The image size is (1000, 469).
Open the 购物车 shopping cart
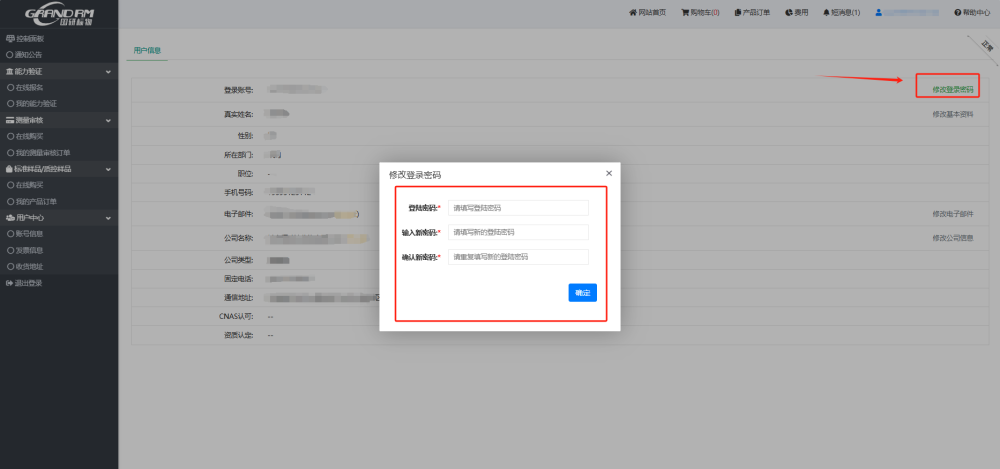click(700, 12)
